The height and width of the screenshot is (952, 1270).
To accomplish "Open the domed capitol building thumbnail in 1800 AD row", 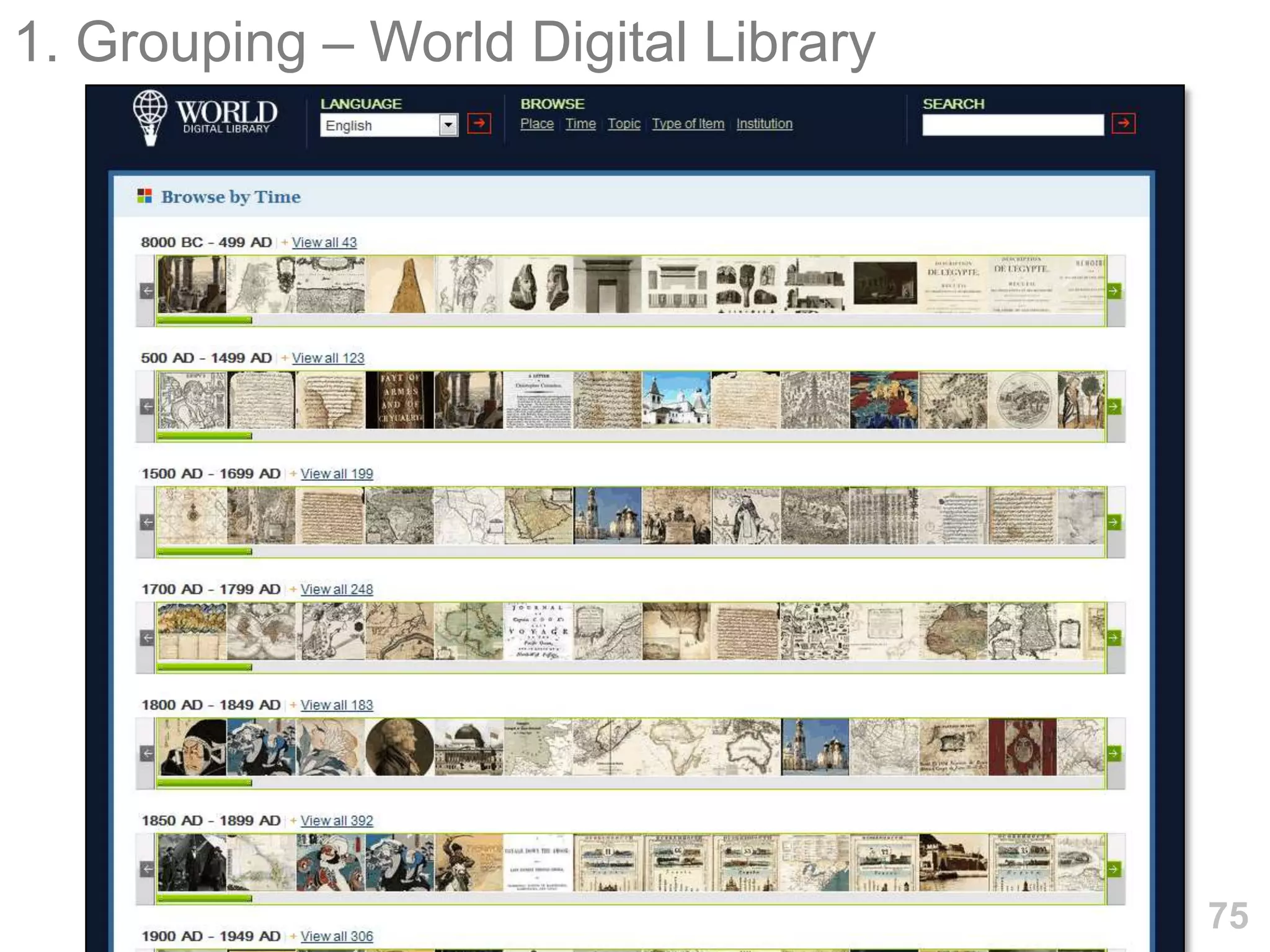I will (x=469, y=747).
